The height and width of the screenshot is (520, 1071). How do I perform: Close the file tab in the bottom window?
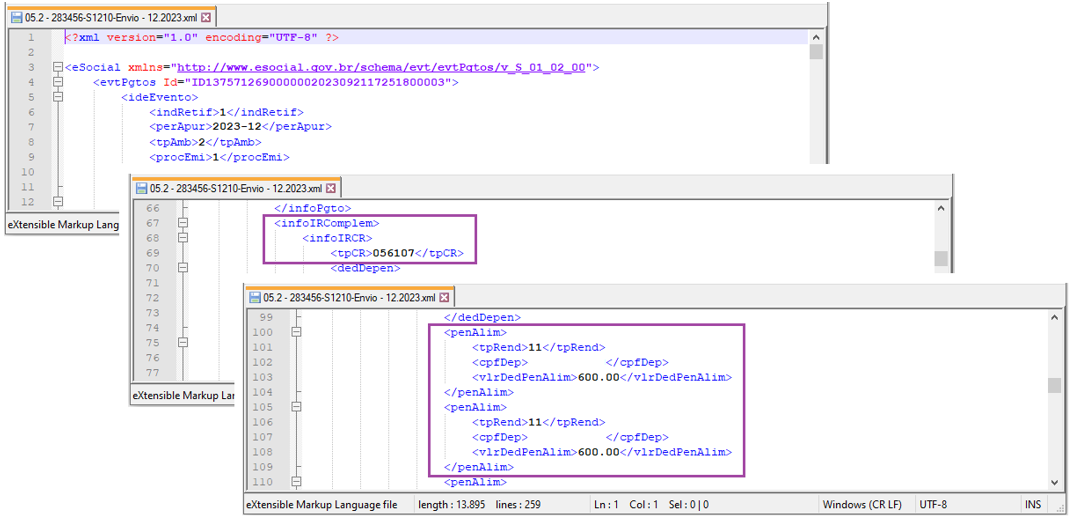pos(445,298)
